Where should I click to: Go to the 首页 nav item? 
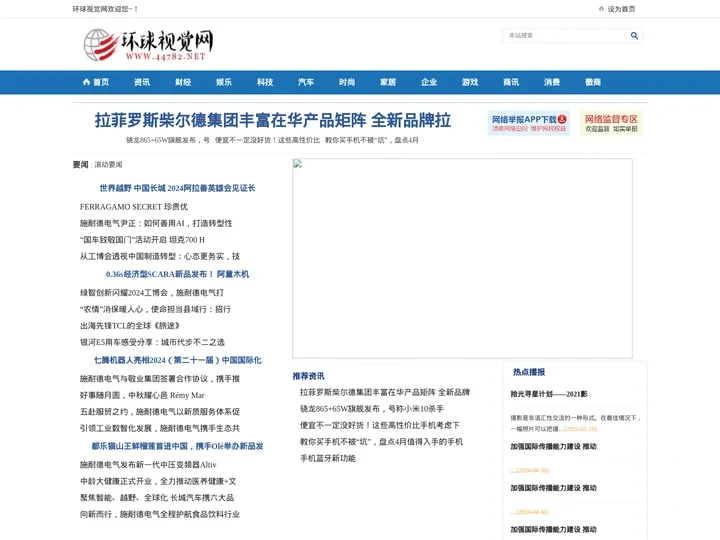click(96, 82)
